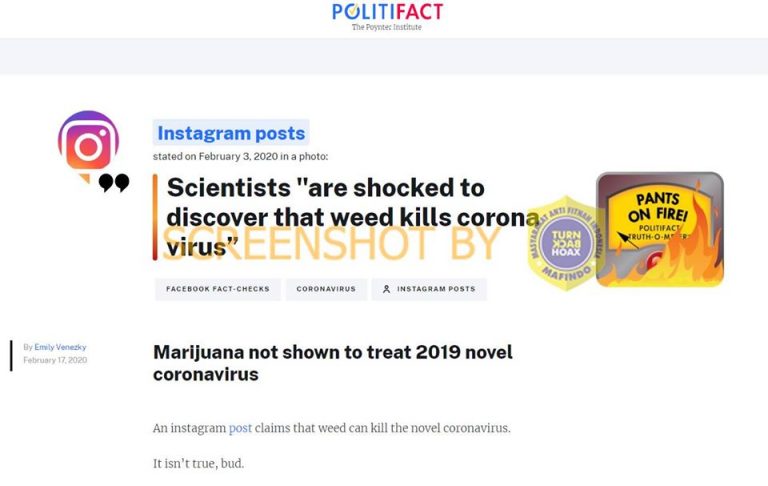Click the gray banner strip below header
This screenshot has width=768, height=486.
[x=384, y=56]
